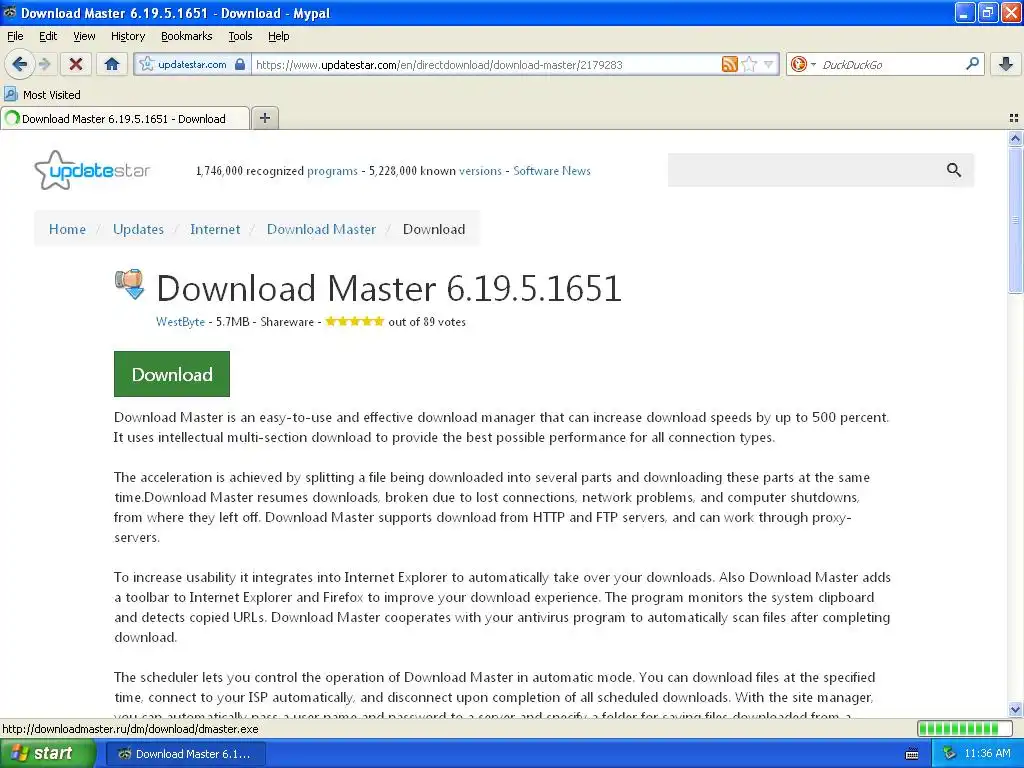Screen dimensions: 1024x768
Task: Click the keyboard icon in system tray
Action: tap(912, 754)
